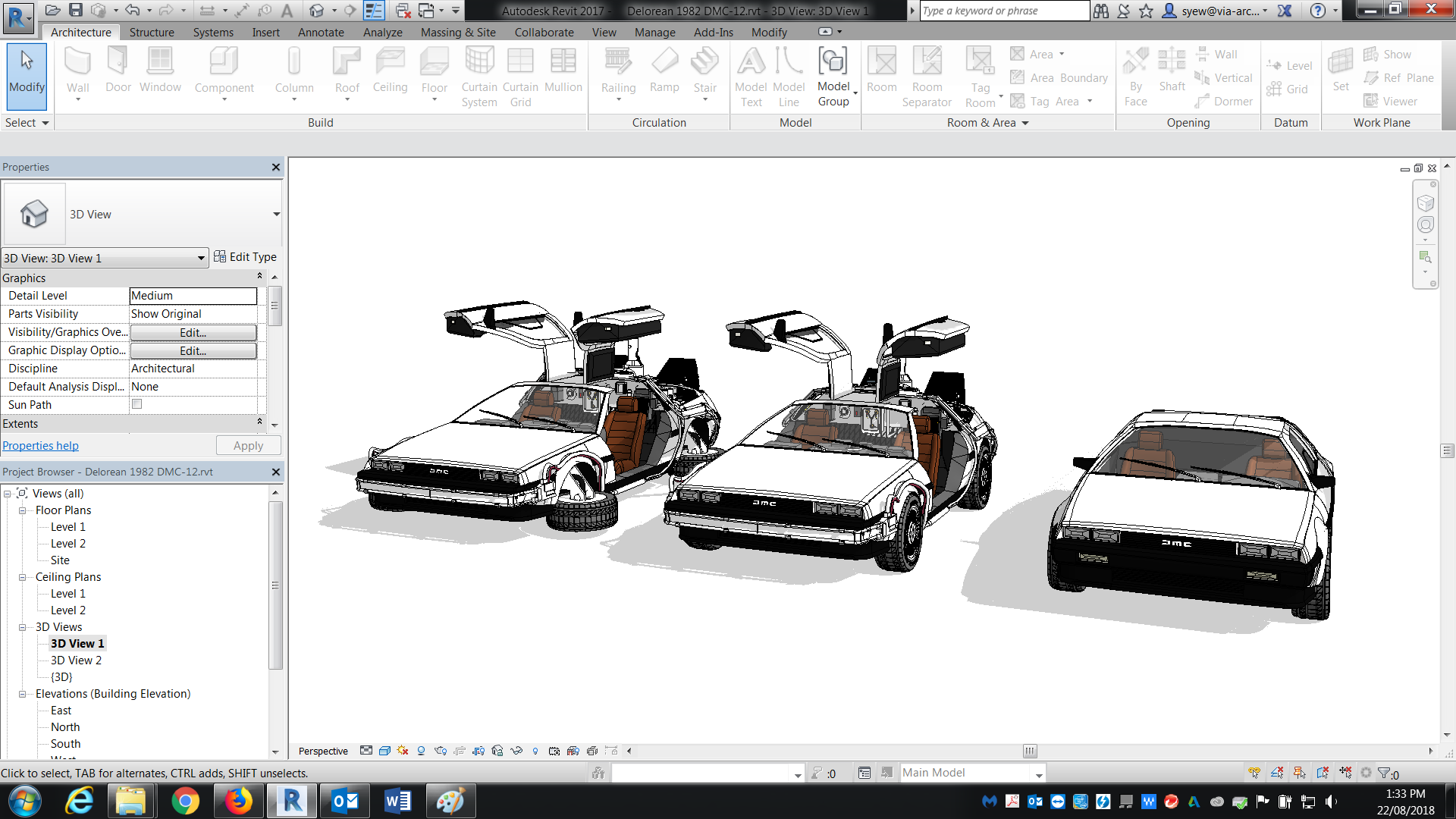This screenshot has height=819, width=1456.
Task: Collapse the Floor Plans tree node
Action: (23, 510)
